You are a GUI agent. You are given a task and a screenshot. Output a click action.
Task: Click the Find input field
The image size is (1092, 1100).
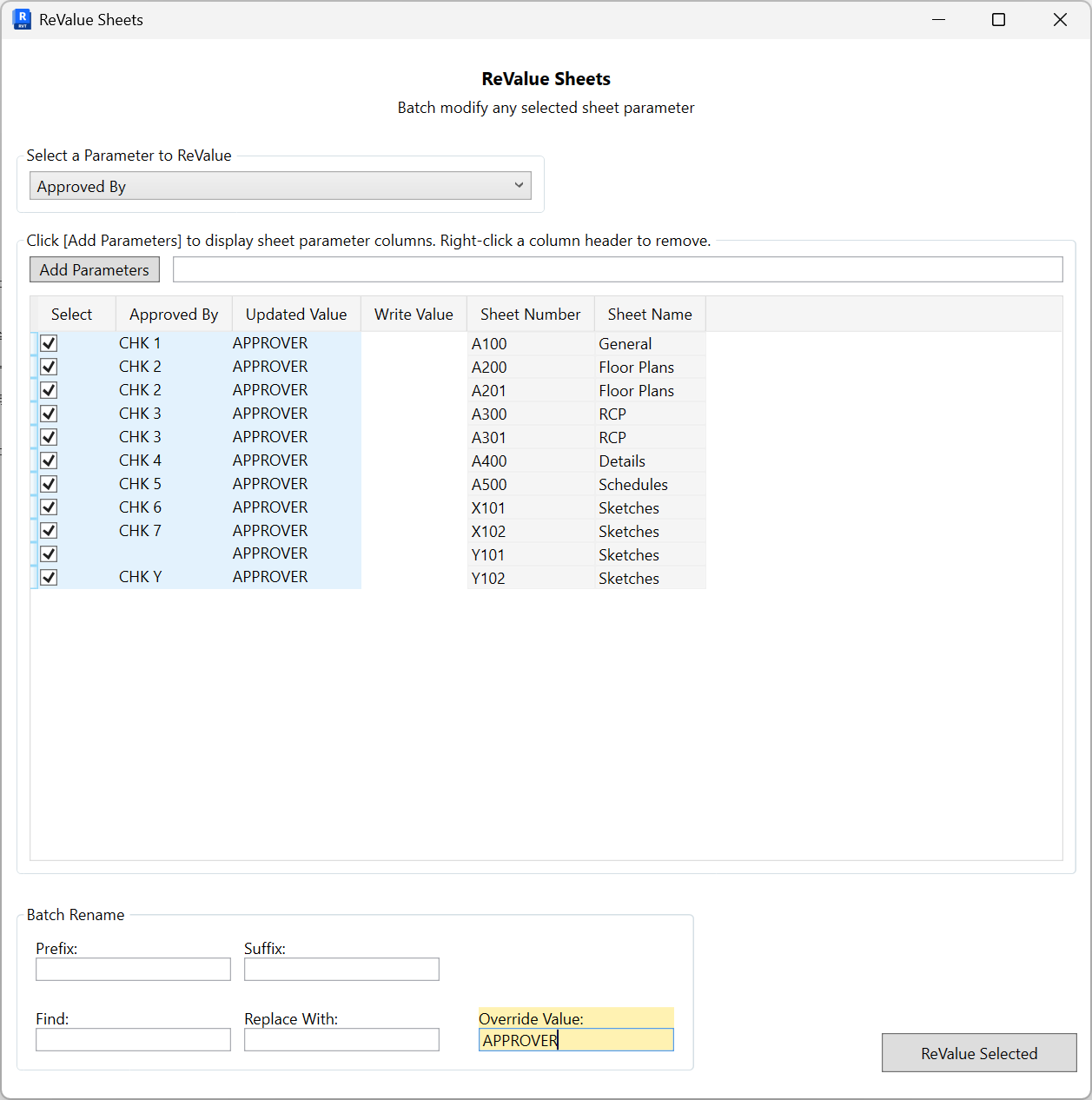[132, 1039]
